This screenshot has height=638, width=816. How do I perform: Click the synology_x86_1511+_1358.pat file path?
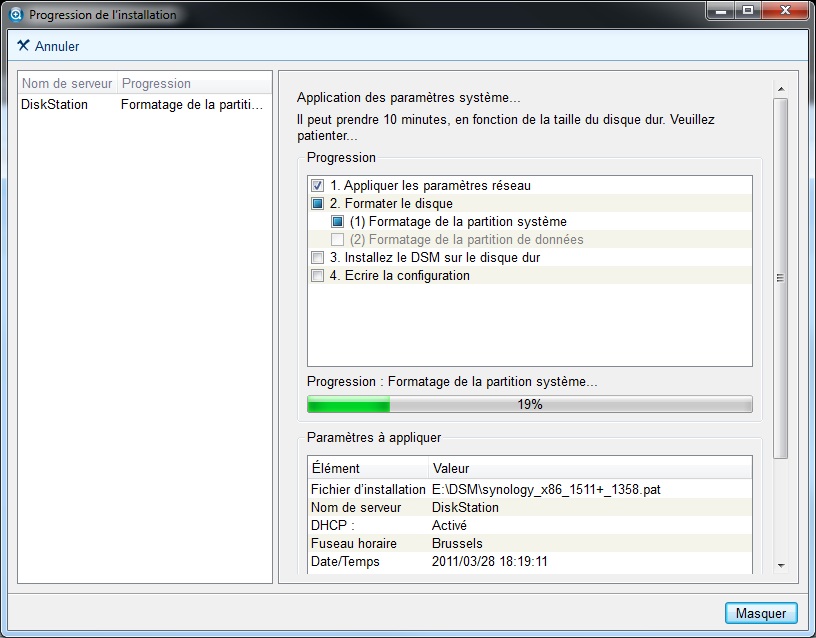546,490
